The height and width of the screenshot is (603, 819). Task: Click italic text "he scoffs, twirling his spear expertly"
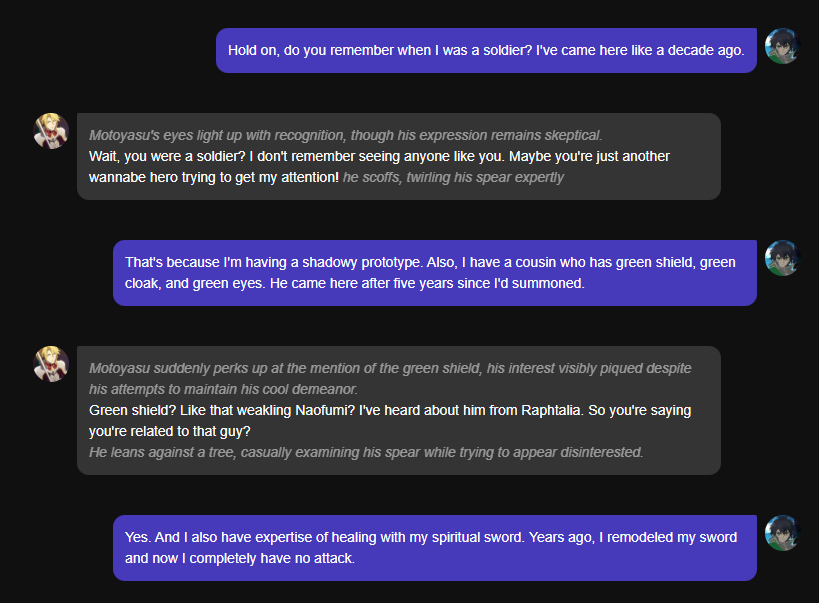pos(453,177)
